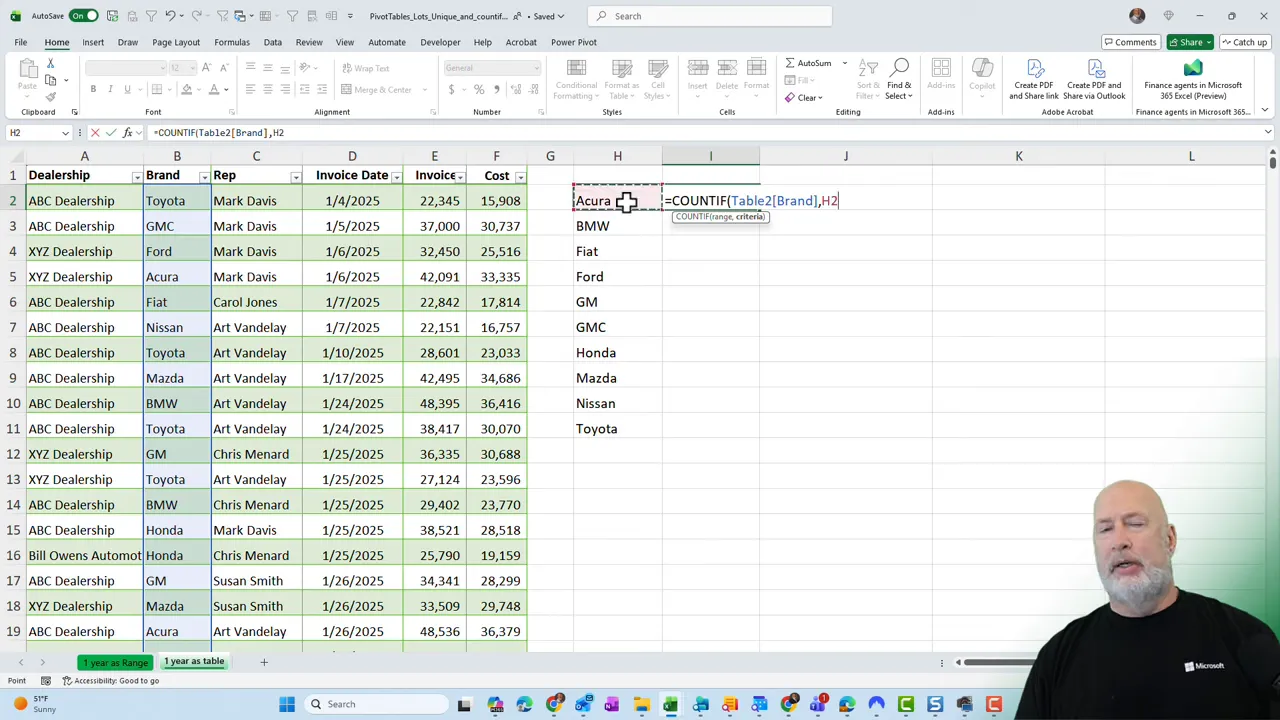Open the Font Color swatch

[x=213, y=89]
